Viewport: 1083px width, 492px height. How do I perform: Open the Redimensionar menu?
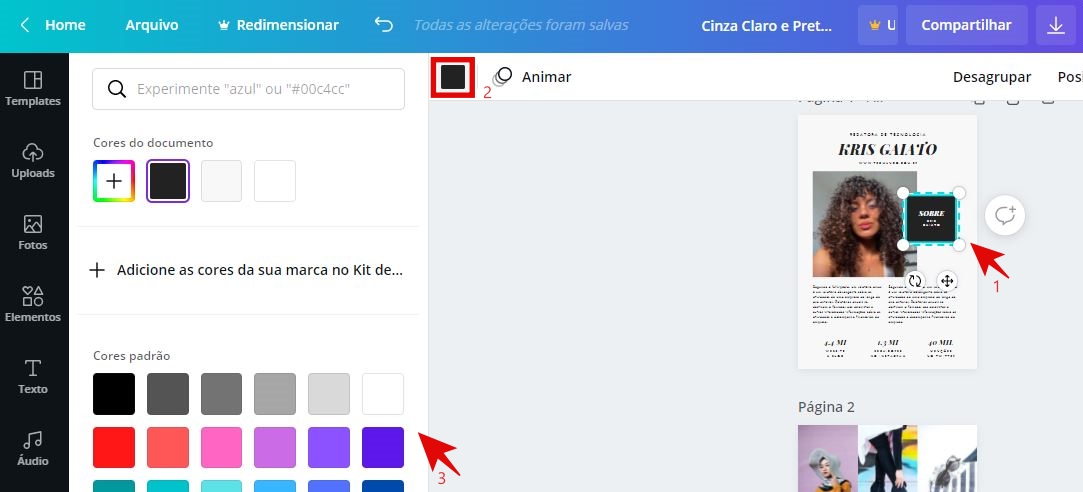click(x=278, y=26)
